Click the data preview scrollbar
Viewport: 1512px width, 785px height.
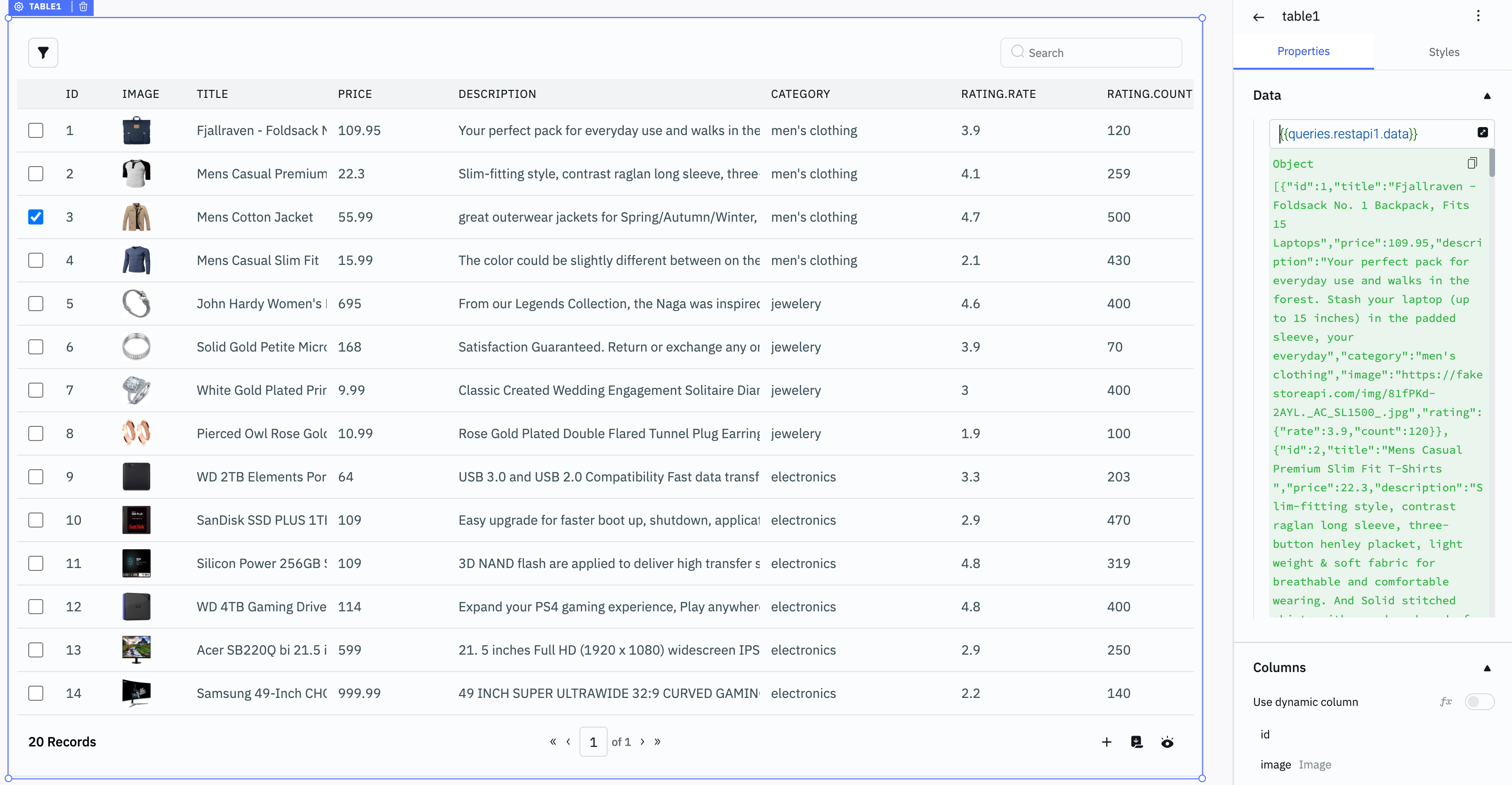1491,162
